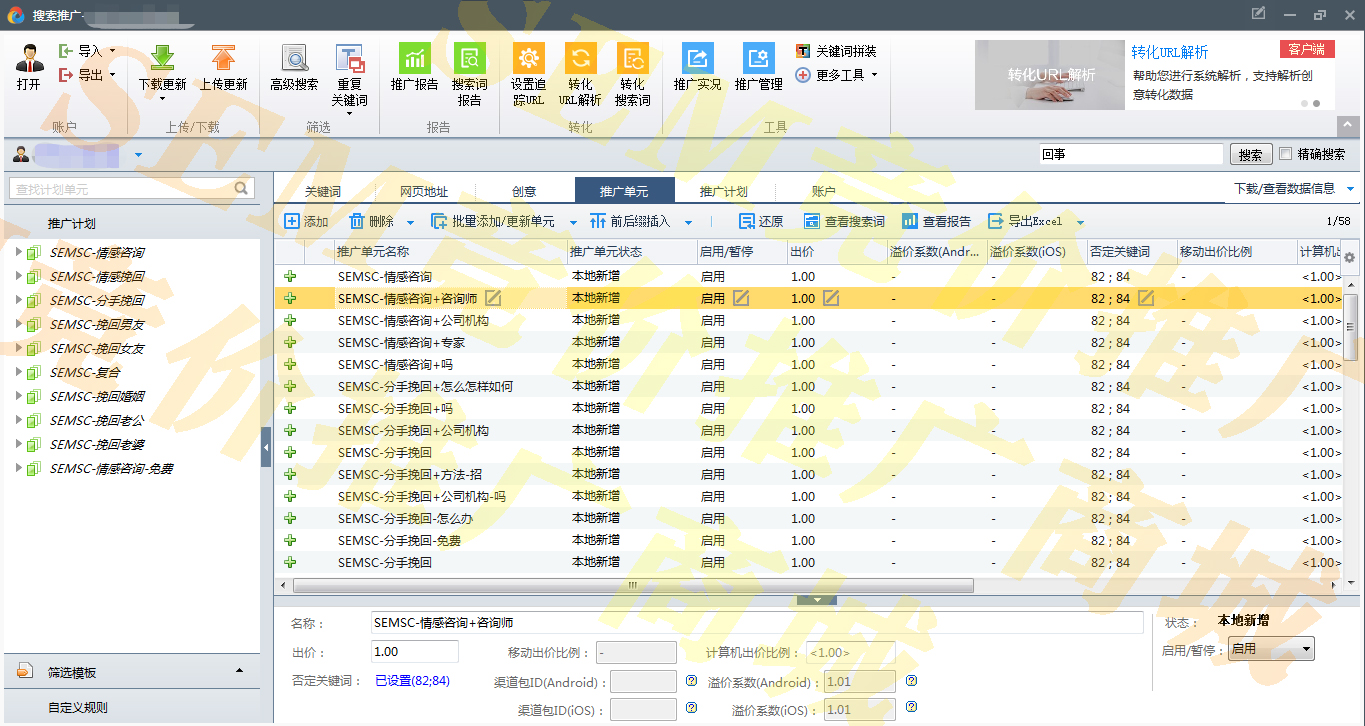
Task: Click the 查找计划单元 search field
Action: (122, 188)
